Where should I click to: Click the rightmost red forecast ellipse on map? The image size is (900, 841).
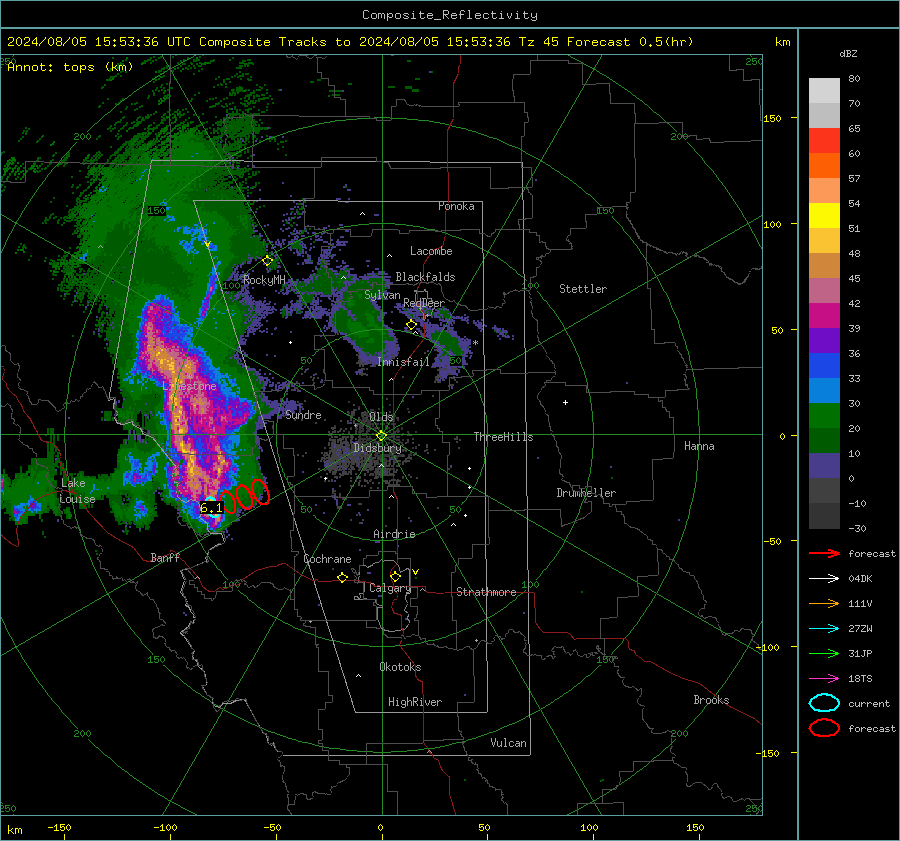pos(261,492)
